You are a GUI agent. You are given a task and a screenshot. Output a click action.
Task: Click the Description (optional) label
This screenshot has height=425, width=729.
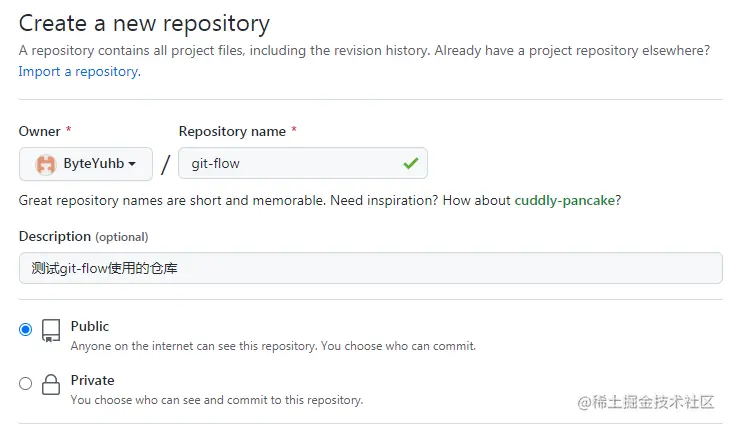pyautogui.click(x=83, y=237)
